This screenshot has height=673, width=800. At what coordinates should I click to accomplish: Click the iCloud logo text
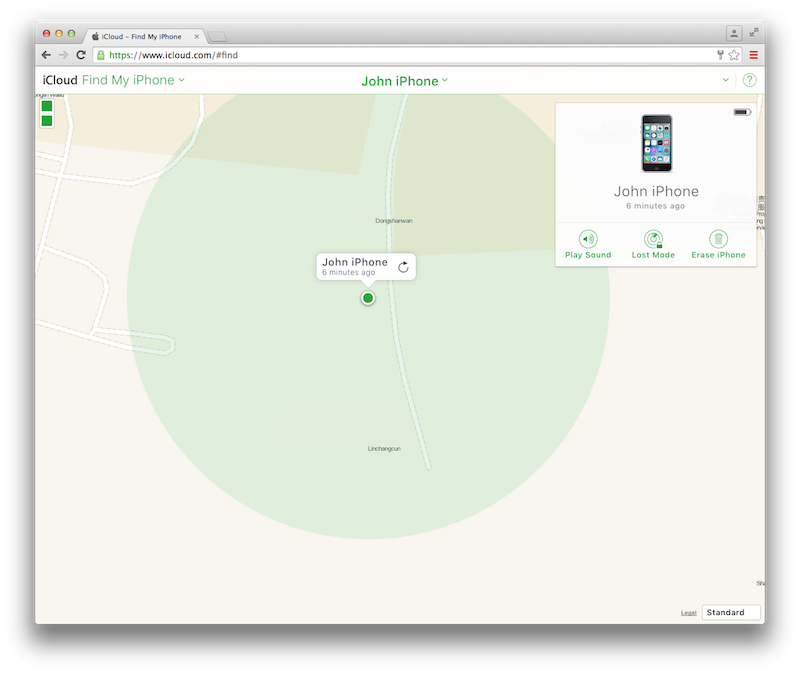click(x=60, y=80)
